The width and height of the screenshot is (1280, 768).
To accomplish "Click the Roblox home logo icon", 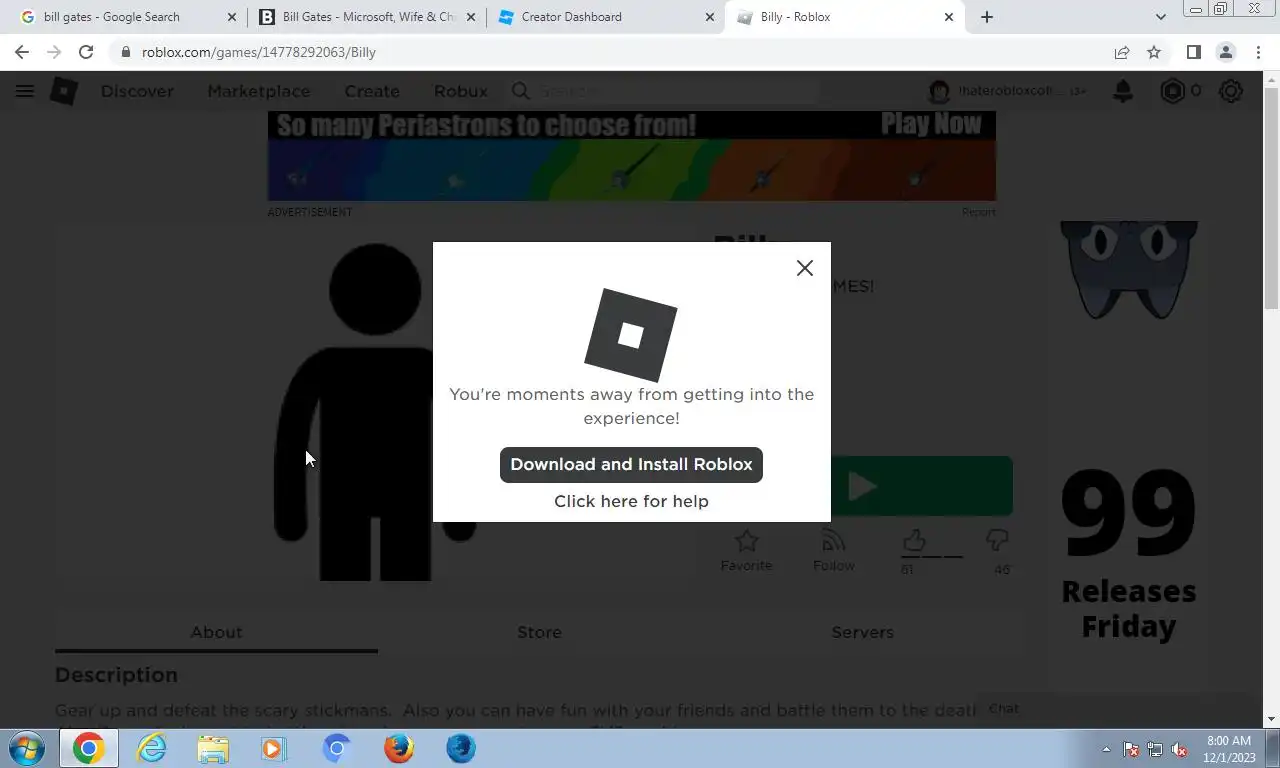I will [x=64, y=91].
